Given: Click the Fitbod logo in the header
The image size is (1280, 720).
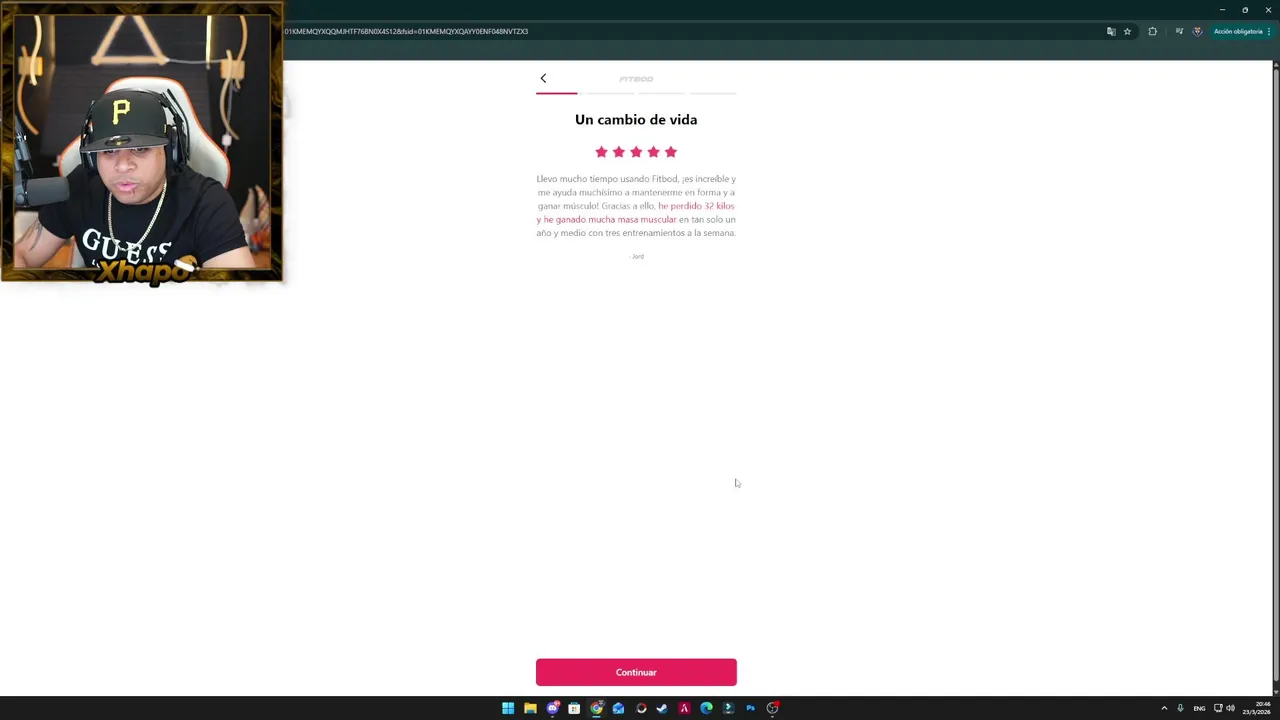Looking at the screenshot, I should pyautogui.click(x=636, y=79).
